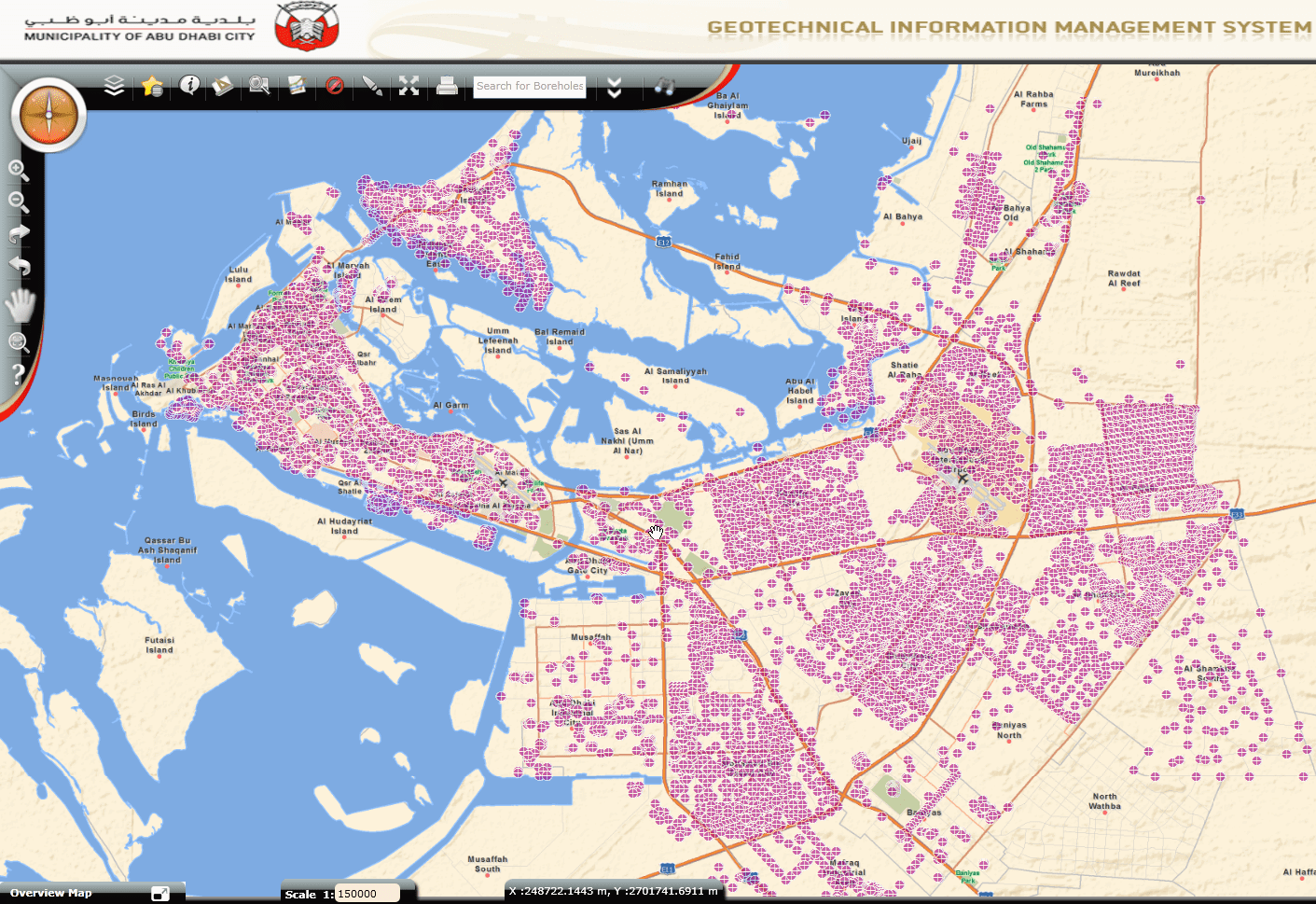Click the printer icon to print map
This screenshot has height=904, width=1316.
pos(448,86)
